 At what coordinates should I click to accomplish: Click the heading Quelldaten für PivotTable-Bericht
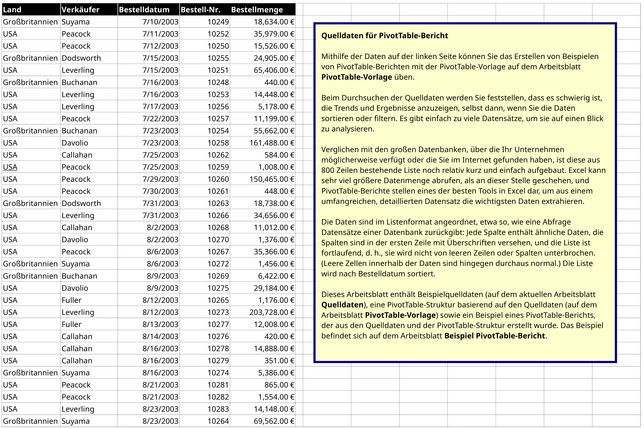[384, 36]
